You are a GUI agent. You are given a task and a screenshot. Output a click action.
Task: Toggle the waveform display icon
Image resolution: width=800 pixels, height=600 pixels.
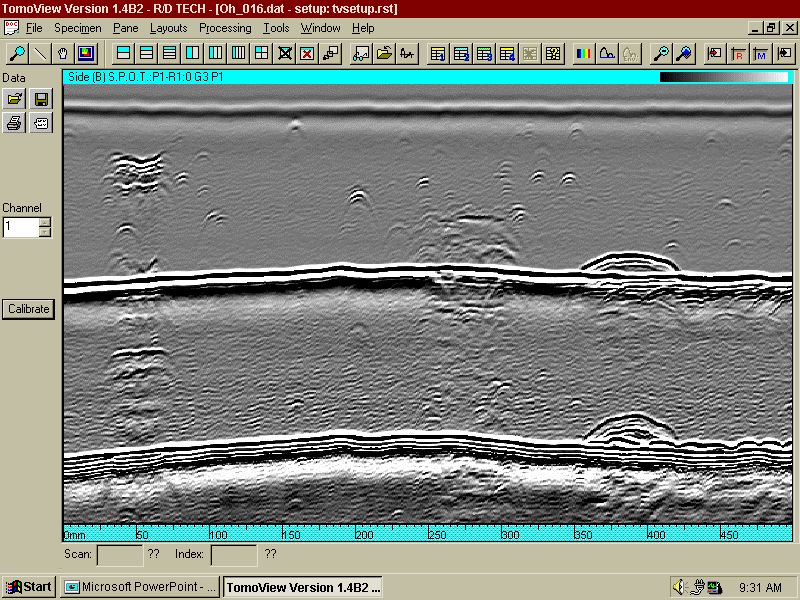pyautogui.click(x=407, y=53)
